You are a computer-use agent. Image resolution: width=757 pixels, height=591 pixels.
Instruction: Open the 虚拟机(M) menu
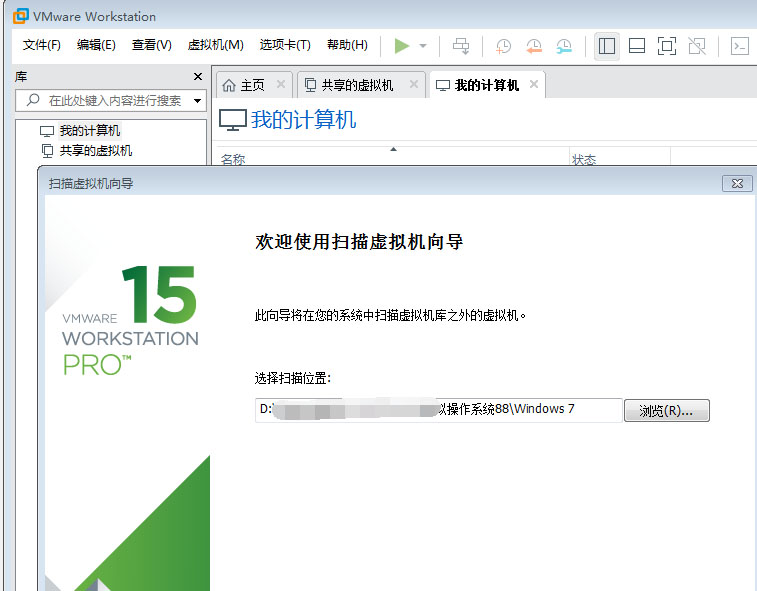[215, 45]
